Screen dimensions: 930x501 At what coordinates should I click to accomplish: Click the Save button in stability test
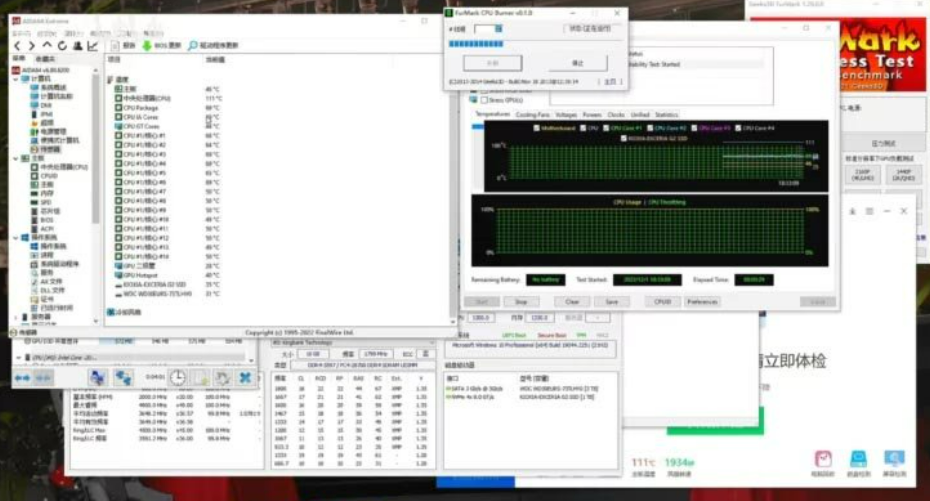click(611, 302)
